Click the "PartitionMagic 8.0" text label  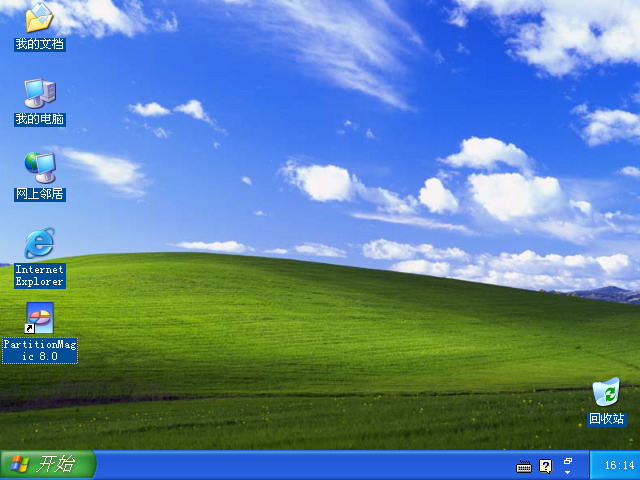(x=39, y=350)
